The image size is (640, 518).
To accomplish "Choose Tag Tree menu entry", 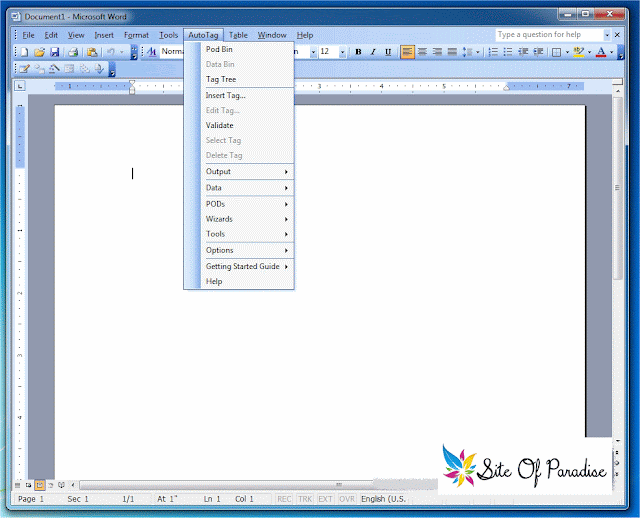I will pos(247,79).
